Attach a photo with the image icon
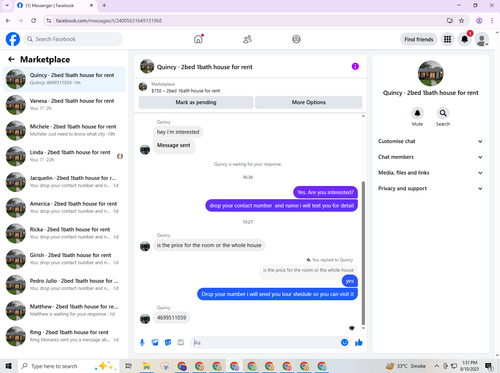Image resolution: width=500 pixels, height=373 pixels. click(x=155, y=342)
